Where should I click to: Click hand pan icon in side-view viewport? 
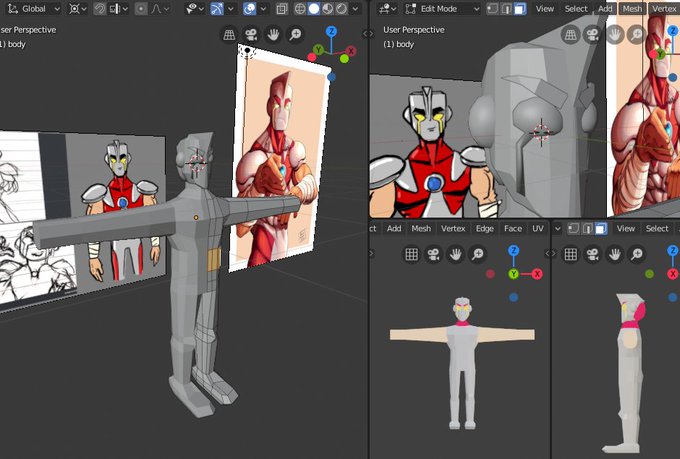615,255
